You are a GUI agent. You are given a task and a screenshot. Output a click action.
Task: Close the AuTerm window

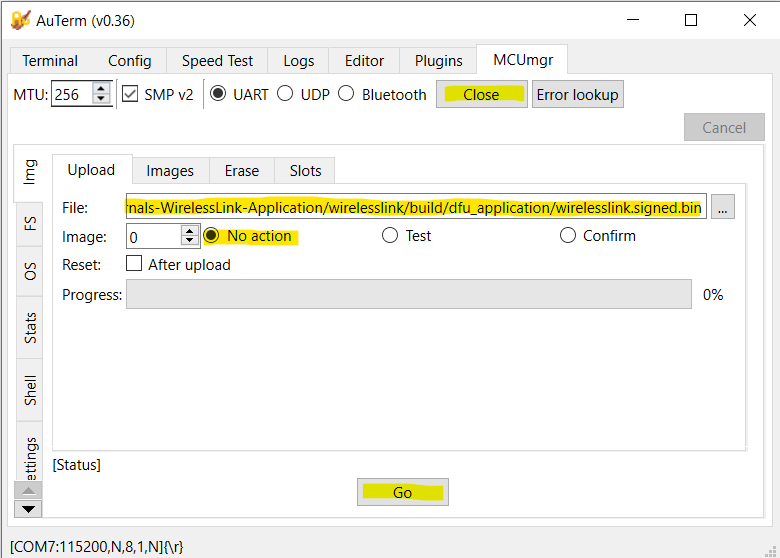click(750, 20)
